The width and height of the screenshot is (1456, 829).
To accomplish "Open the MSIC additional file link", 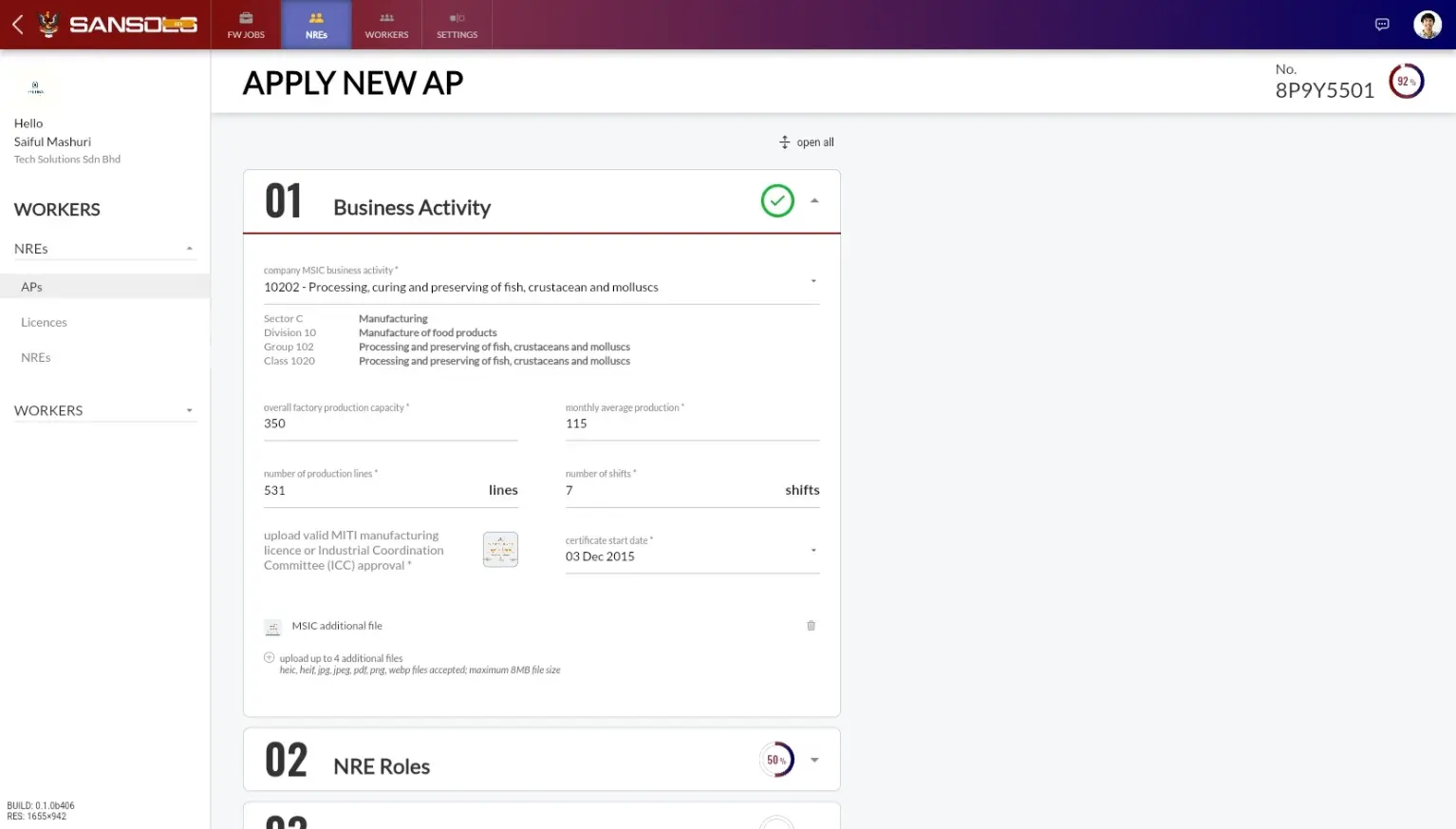I will click(x=337, y=626).
